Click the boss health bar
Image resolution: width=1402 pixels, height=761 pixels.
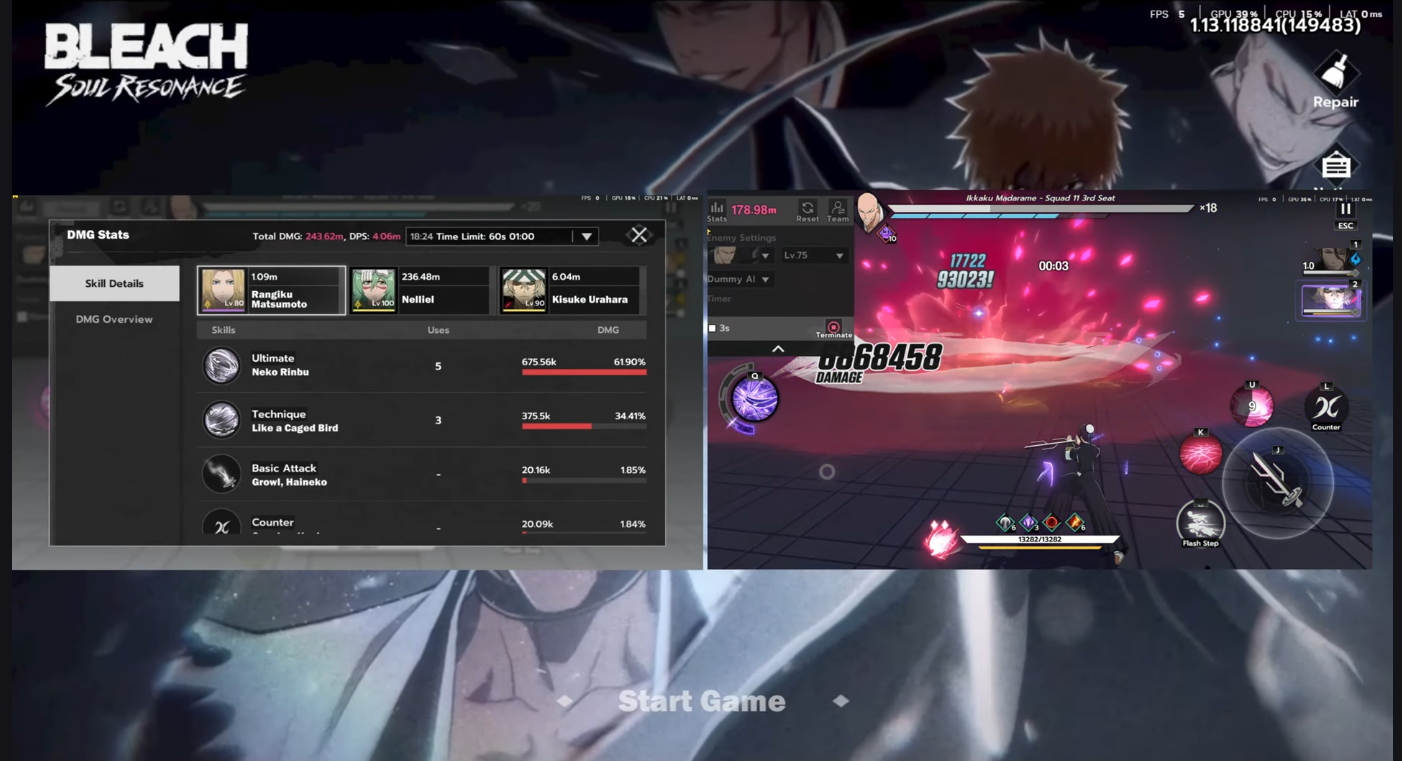pyautogui.click(x=1040, y=209)
